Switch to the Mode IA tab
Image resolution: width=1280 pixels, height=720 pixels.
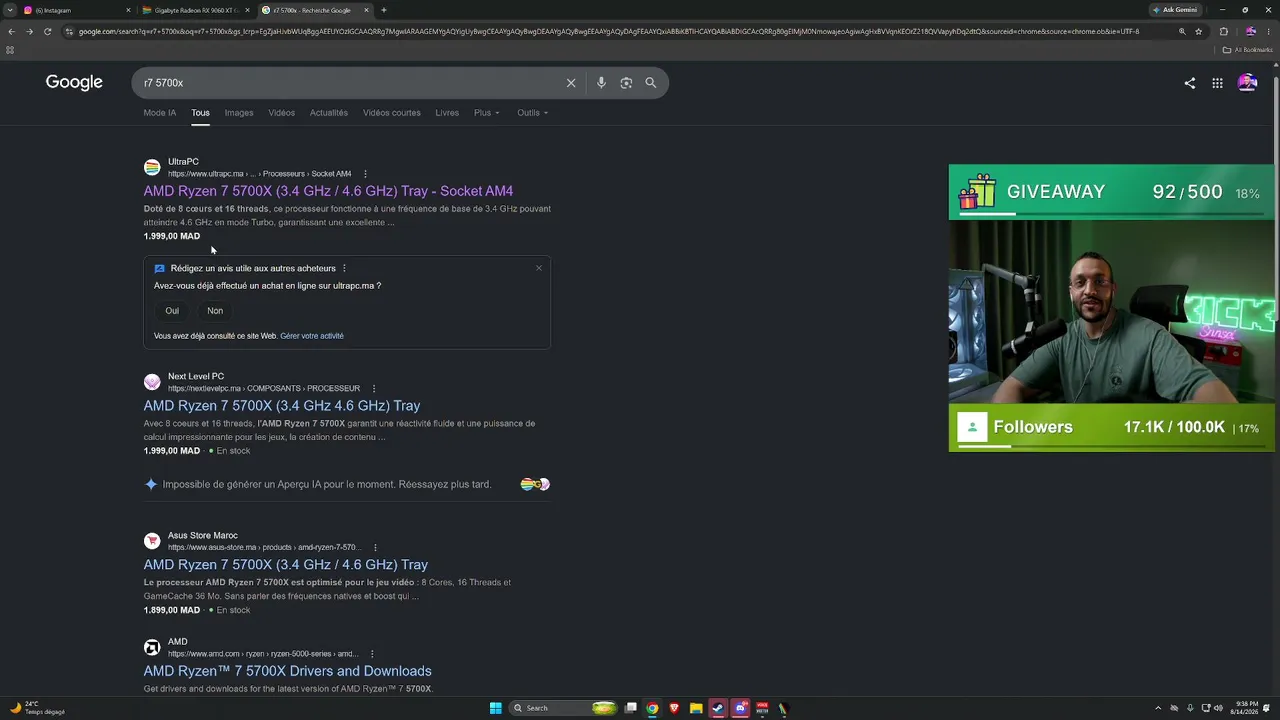tap(160, 113)
